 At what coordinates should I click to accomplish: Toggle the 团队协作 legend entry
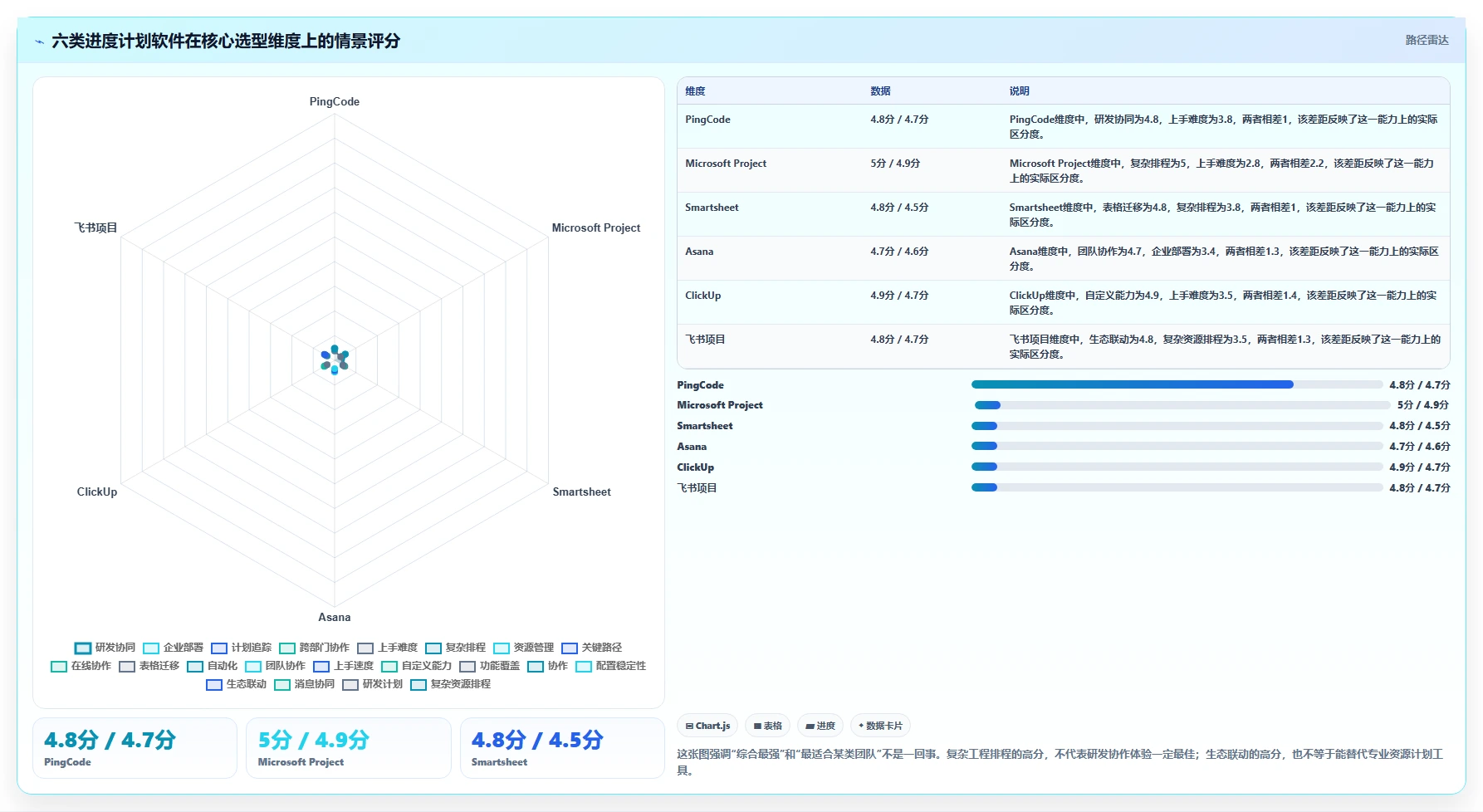pos(275,666)
